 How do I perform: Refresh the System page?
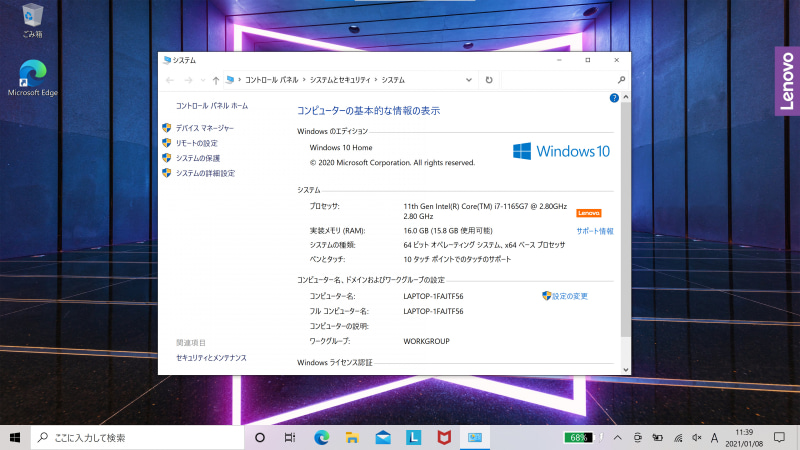pyautogui.click(x=489, y=80)
